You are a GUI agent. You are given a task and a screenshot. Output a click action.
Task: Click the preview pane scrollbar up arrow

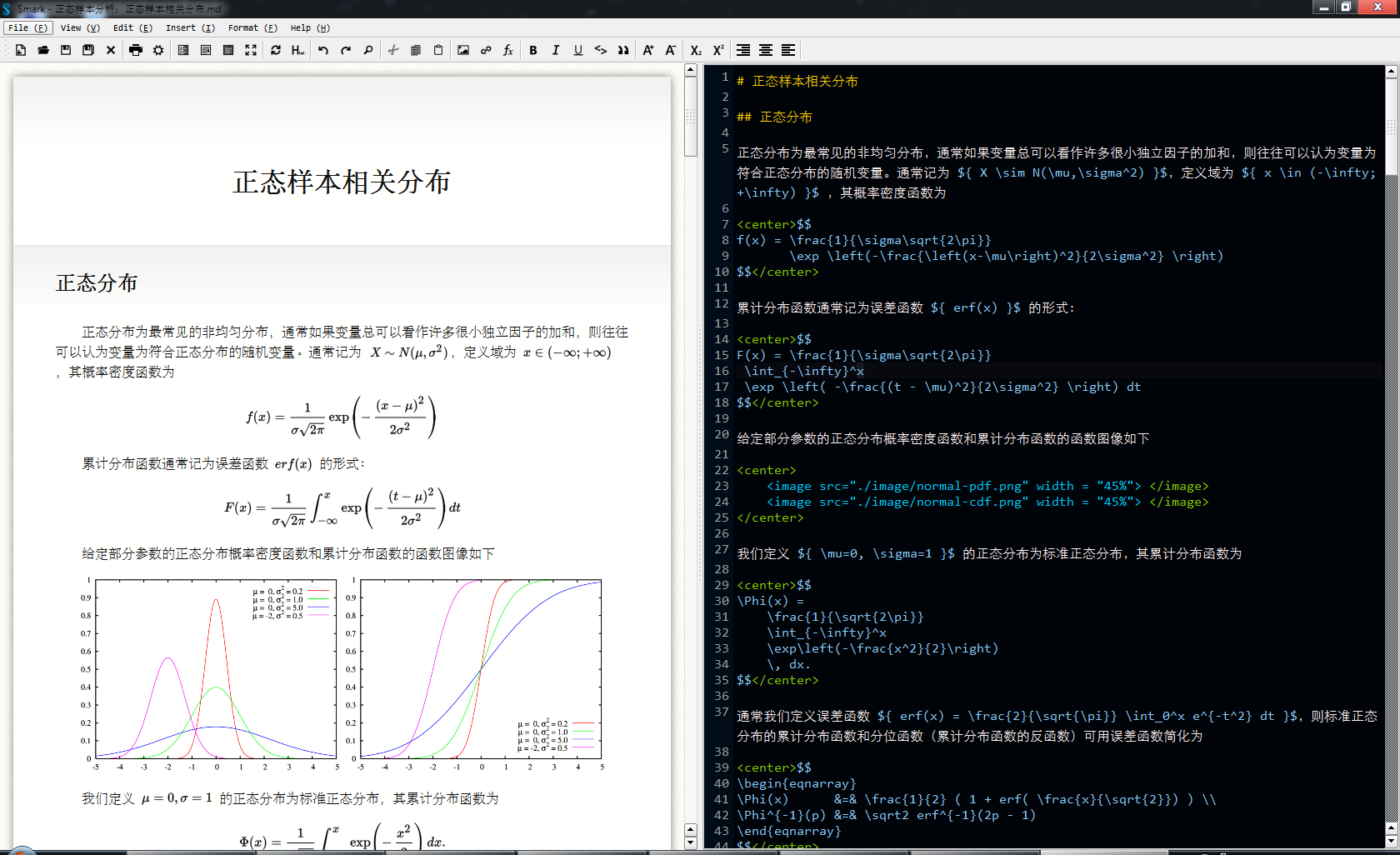[690, 71]
